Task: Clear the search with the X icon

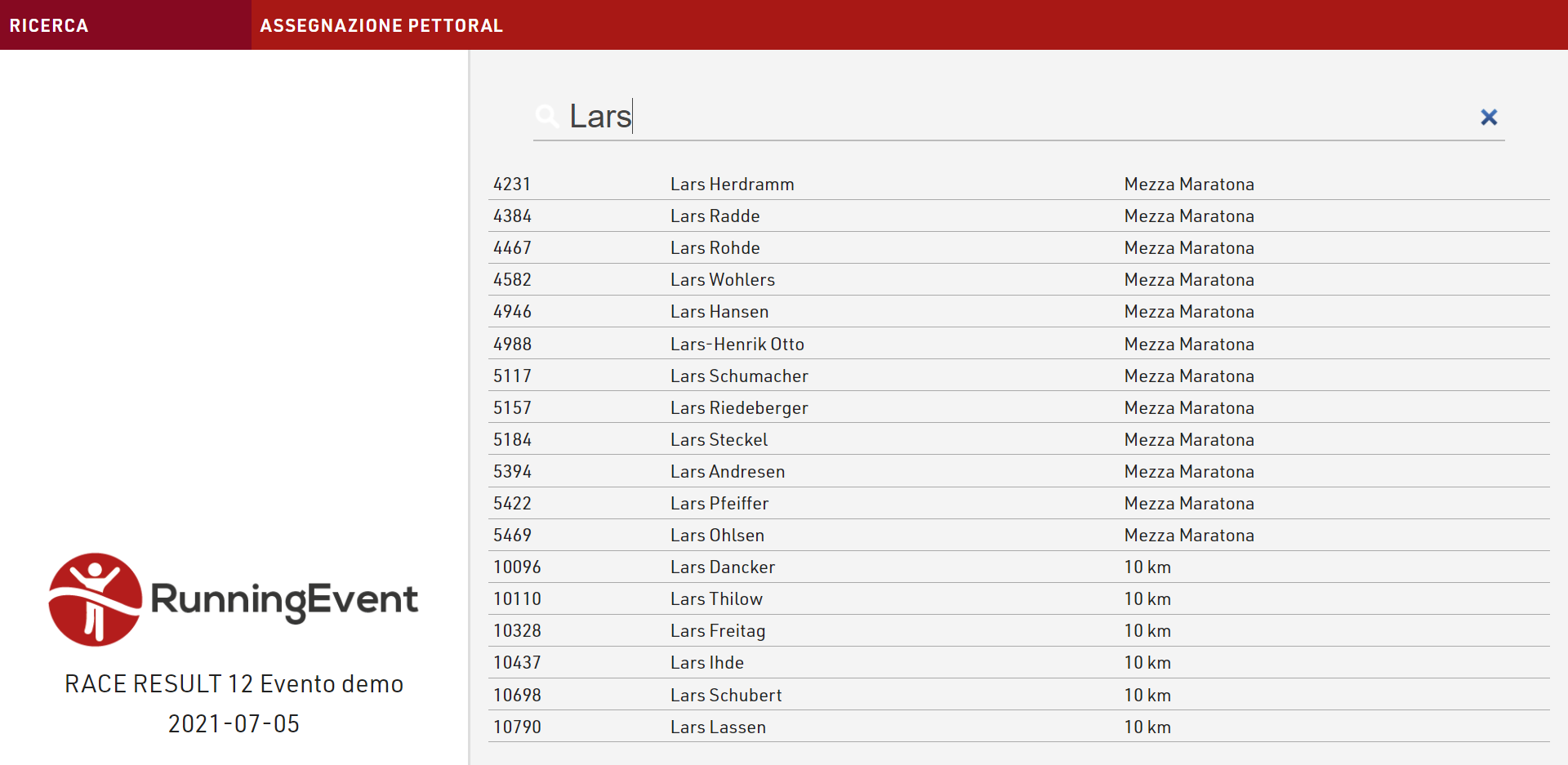Action: (x=1488, y=118)
